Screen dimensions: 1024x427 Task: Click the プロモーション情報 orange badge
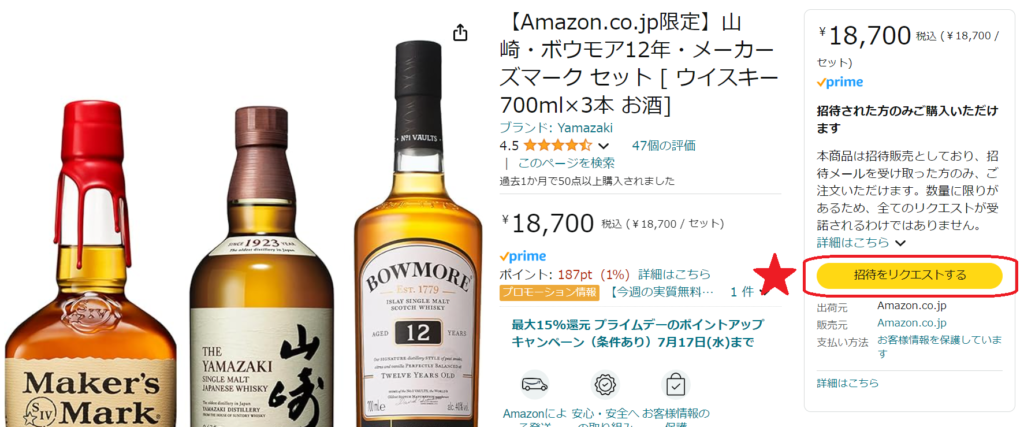click(x=549, y=292)
